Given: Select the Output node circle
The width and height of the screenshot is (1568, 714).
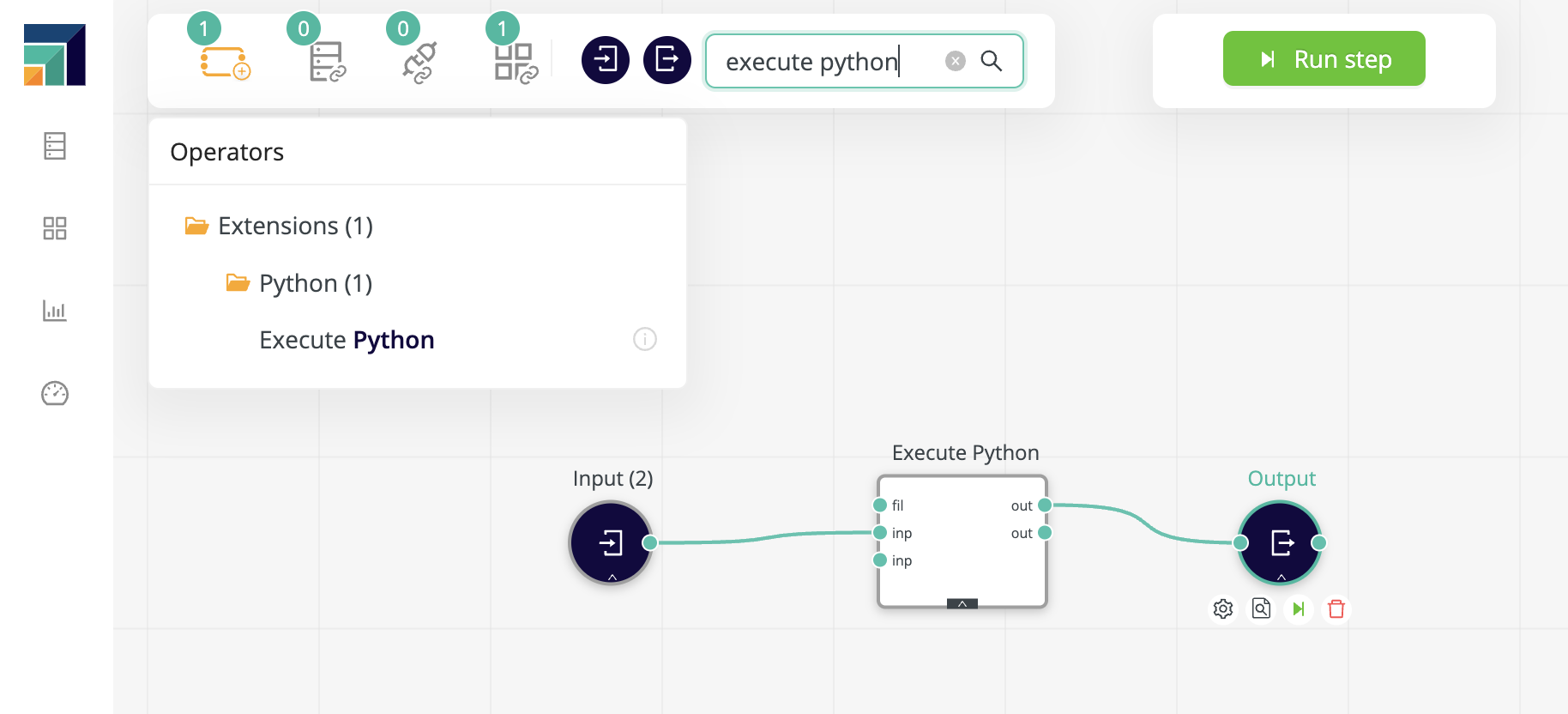Looking at the screenshot, I should (1280, 542).
